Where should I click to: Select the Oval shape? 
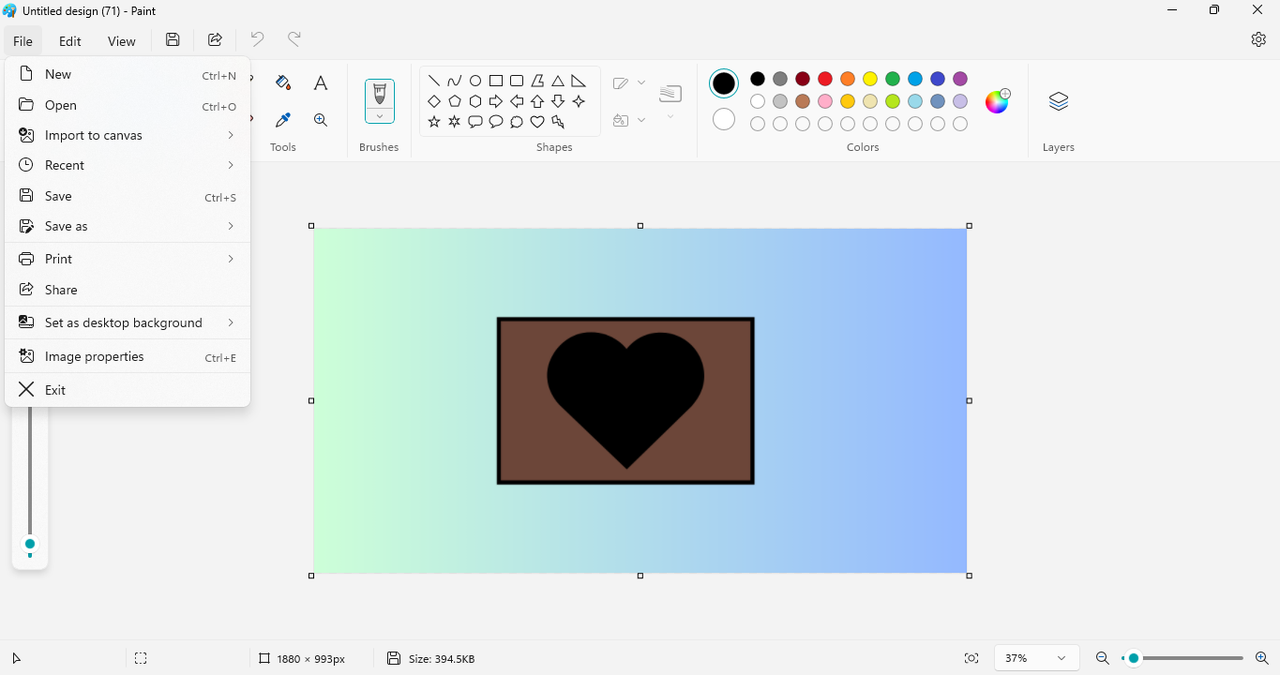coord(476,81)
